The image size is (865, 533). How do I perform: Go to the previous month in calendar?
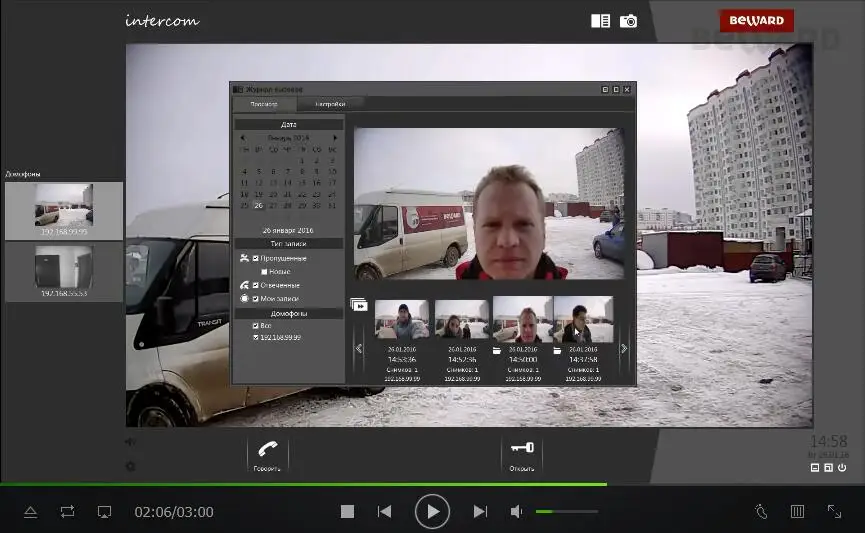[243, 137]
